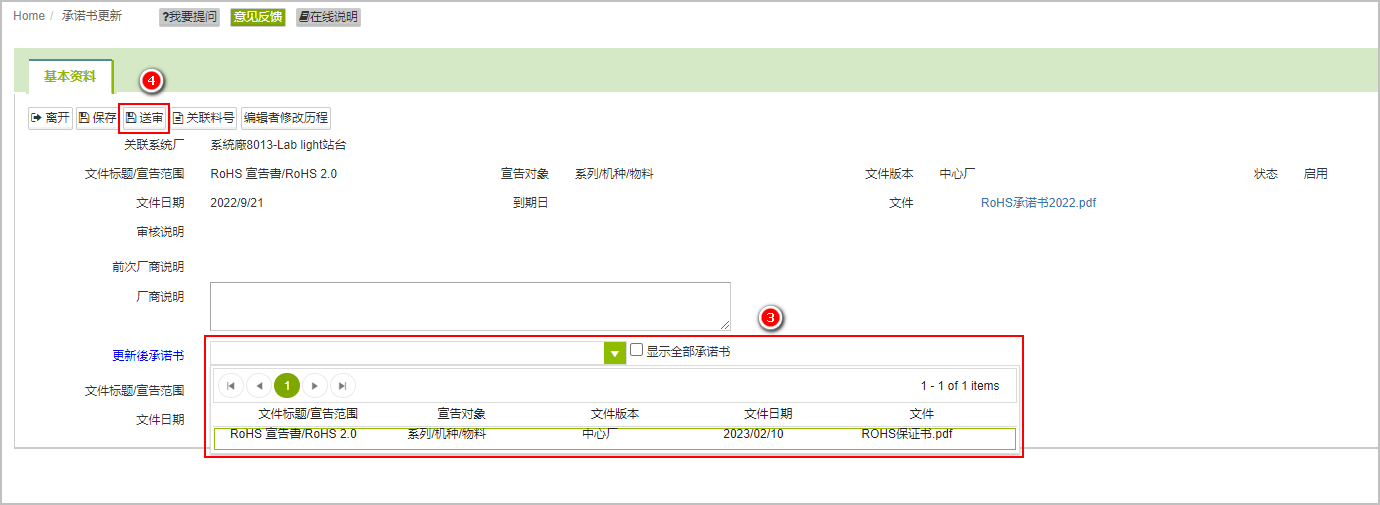Open the RoHS承诺书2022.pdf file link
Viewport: 1380px width, 505px height.
(x=1038, y=203)
